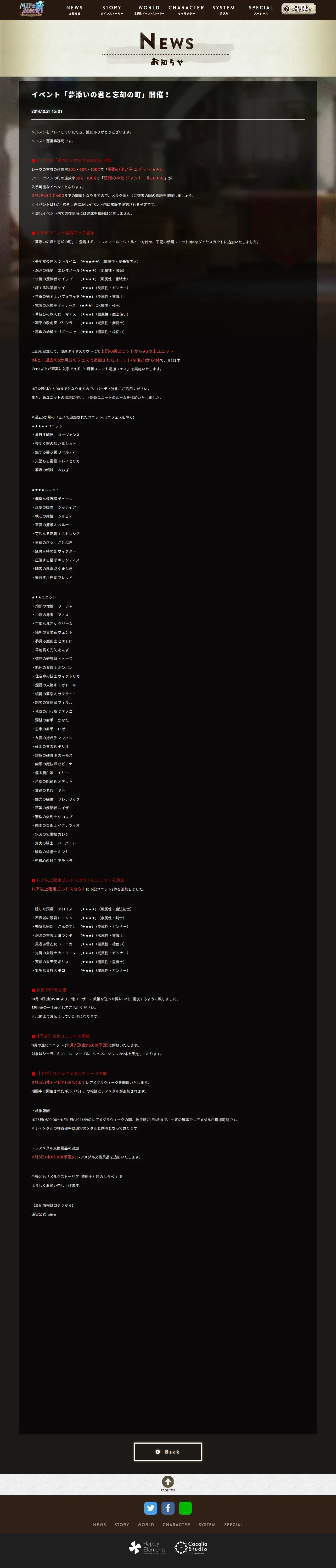
Task: Select WORLD in the top navigation
Action: pos(149,10)
